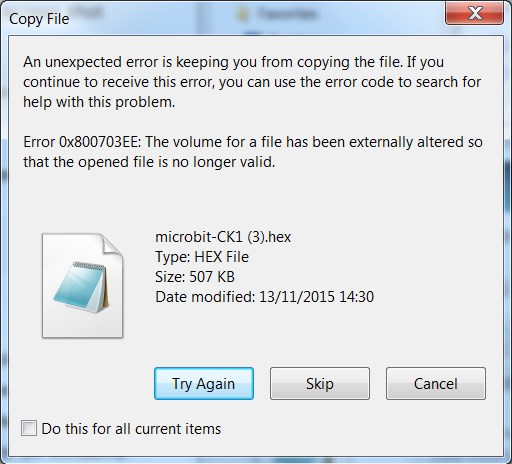Image resolution: width=512 pixels, height=464 pixels.
Task: Click the 'Size: 507 KB' detail line
Action: point(195,277)
